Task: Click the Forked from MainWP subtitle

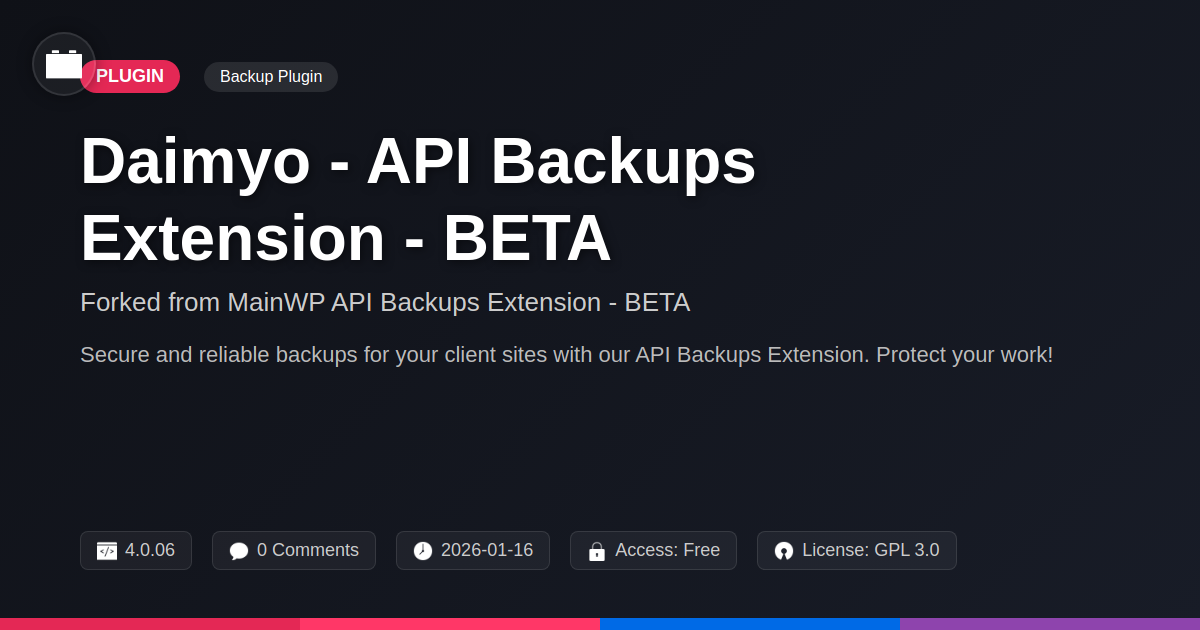Action: (385, 302)
